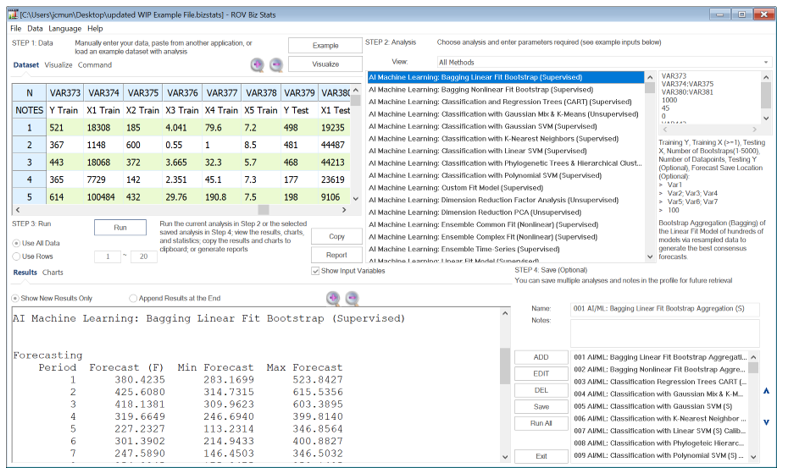This screenshot has width=785, height=475.
Task: Click the Save button
Action: pyautogui.click(x=541, y=407)
